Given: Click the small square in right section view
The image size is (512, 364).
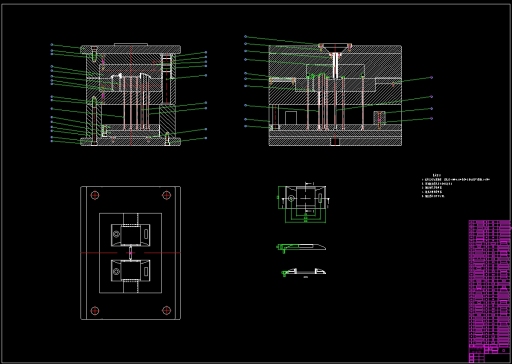Looking at the screenshot, I should [291, 118].
